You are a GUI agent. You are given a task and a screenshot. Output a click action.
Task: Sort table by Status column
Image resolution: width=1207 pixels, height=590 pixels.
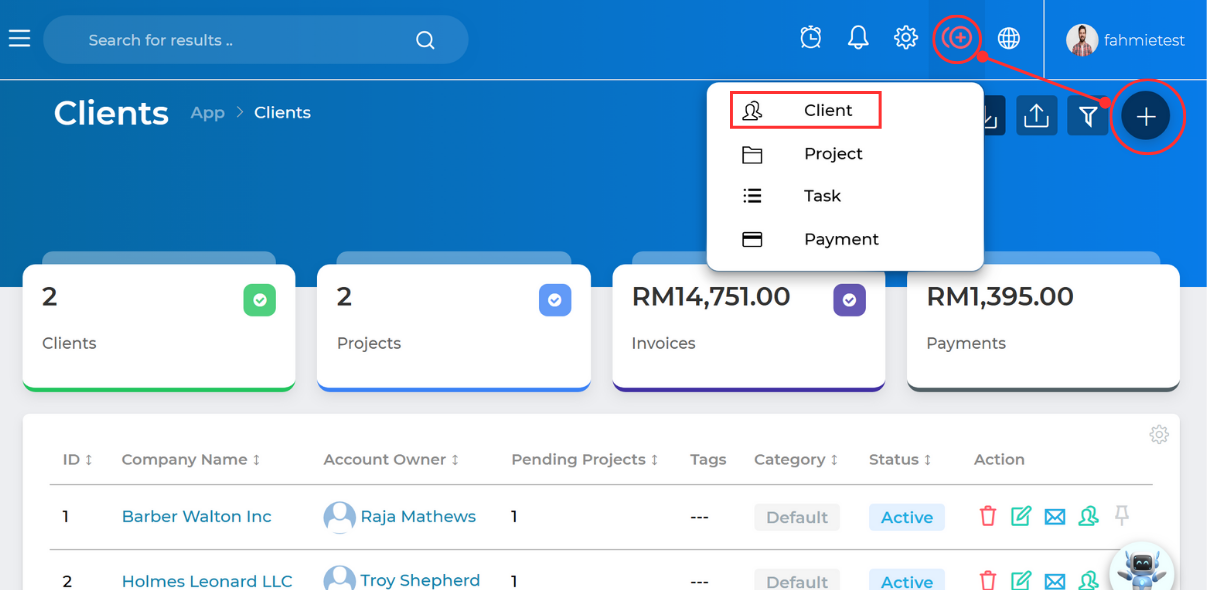click(900, 459)
